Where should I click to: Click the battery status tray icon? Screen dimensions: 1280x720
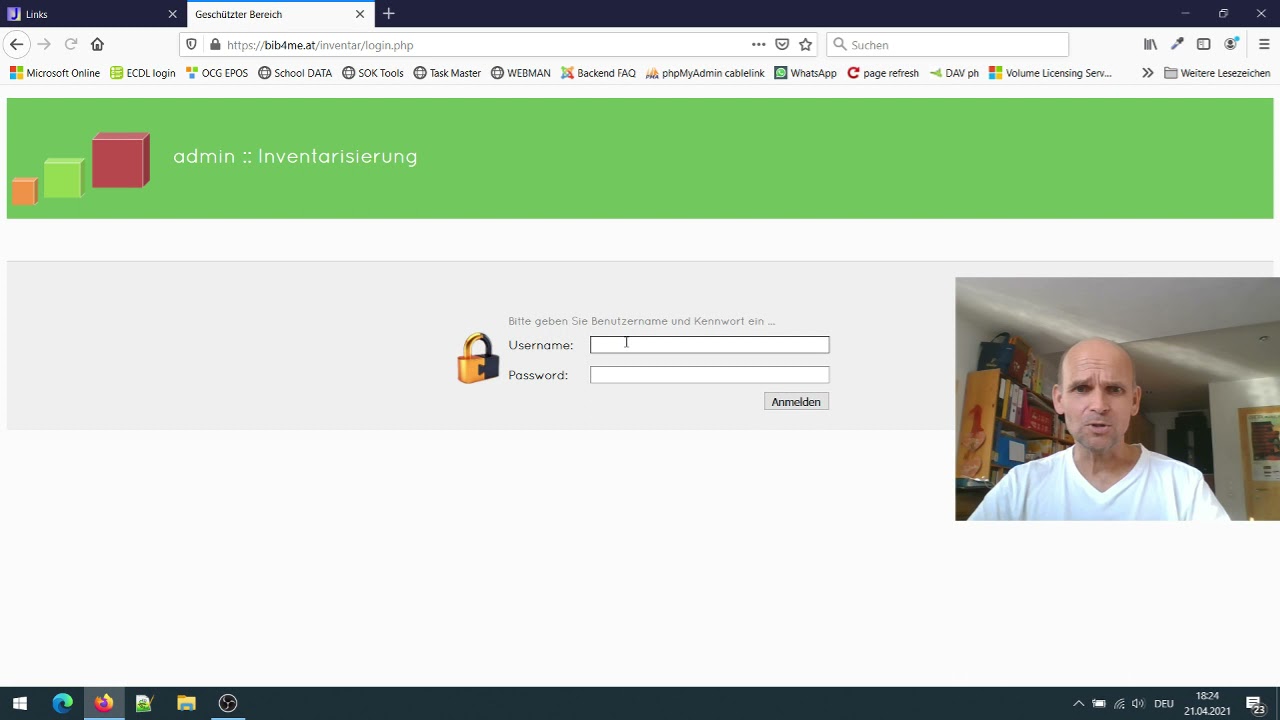point(1099,704)
